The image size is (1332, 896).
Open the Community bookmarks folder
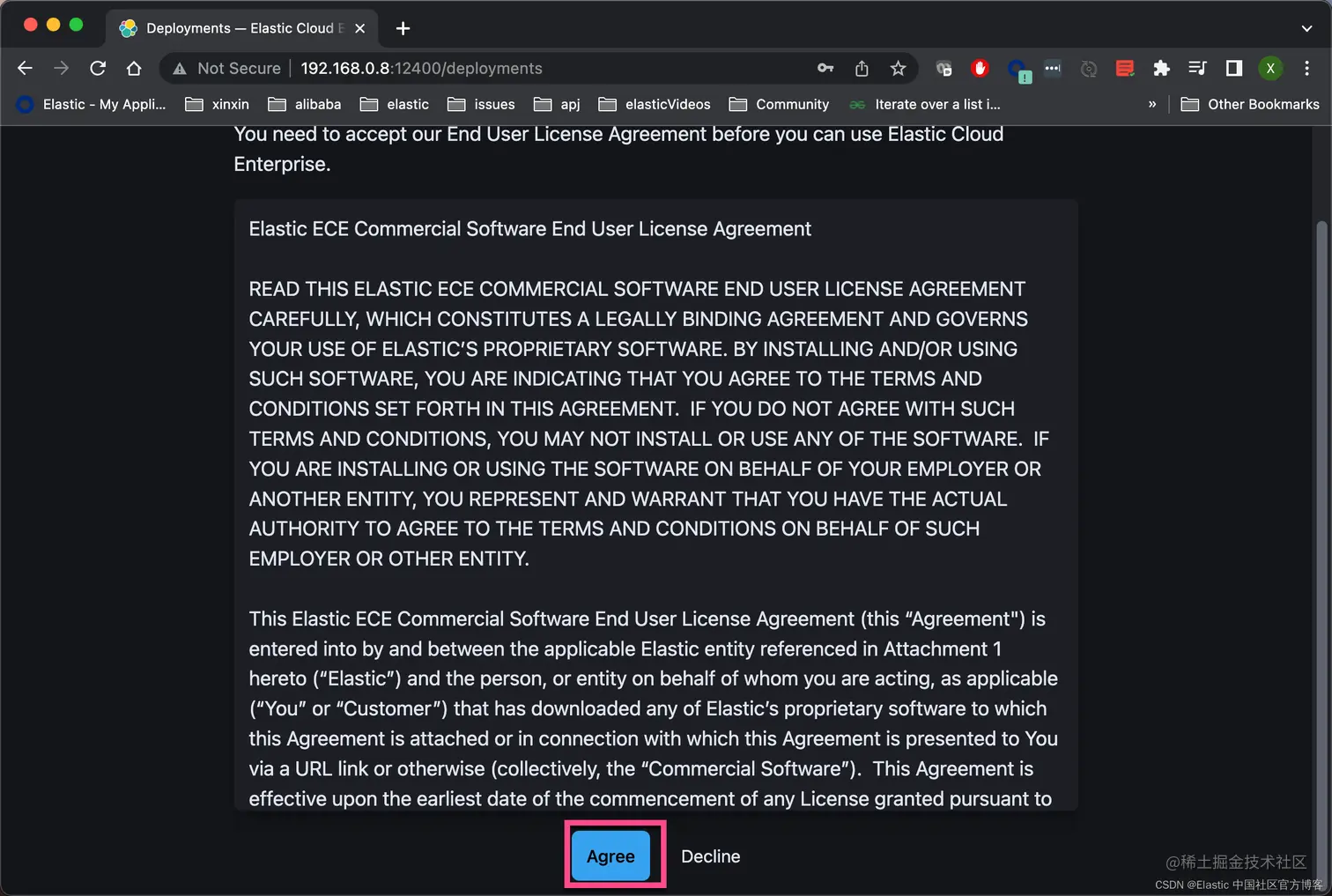click(780, 104)
